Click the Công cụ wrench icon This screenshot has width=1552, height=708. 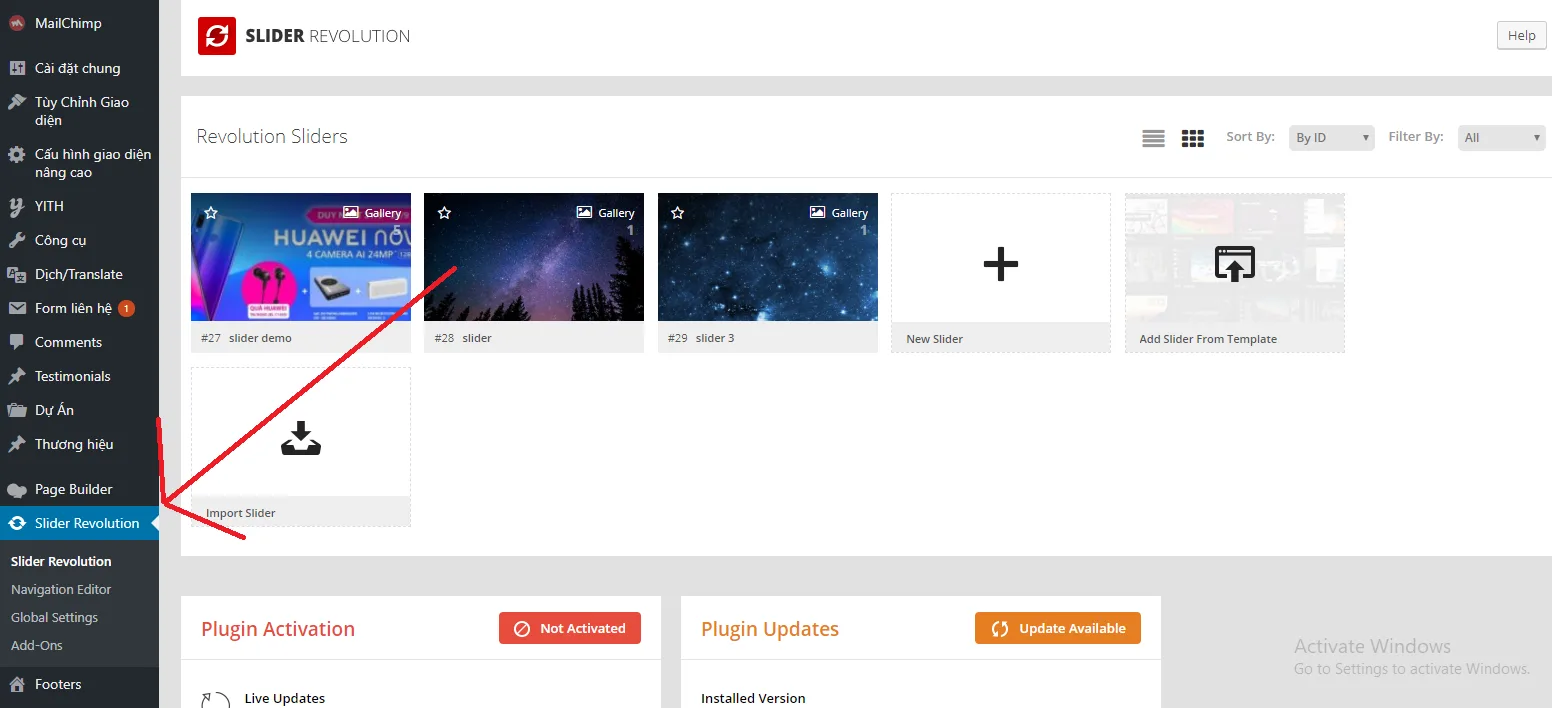(17, 240)
